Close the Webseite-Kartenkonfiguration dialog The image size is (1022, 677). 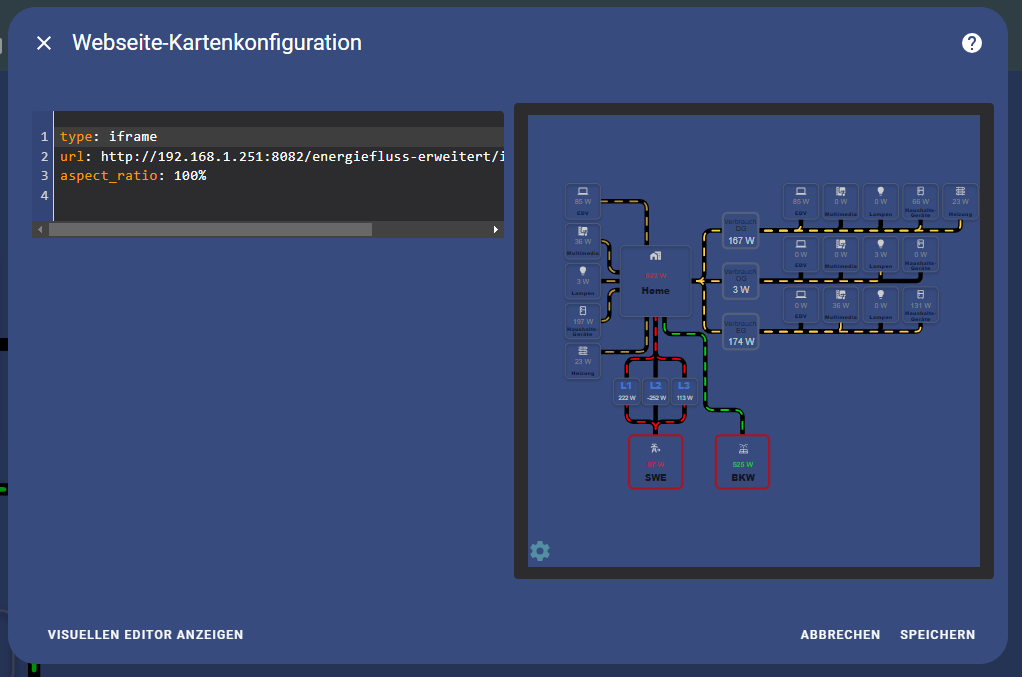[44, 43]
